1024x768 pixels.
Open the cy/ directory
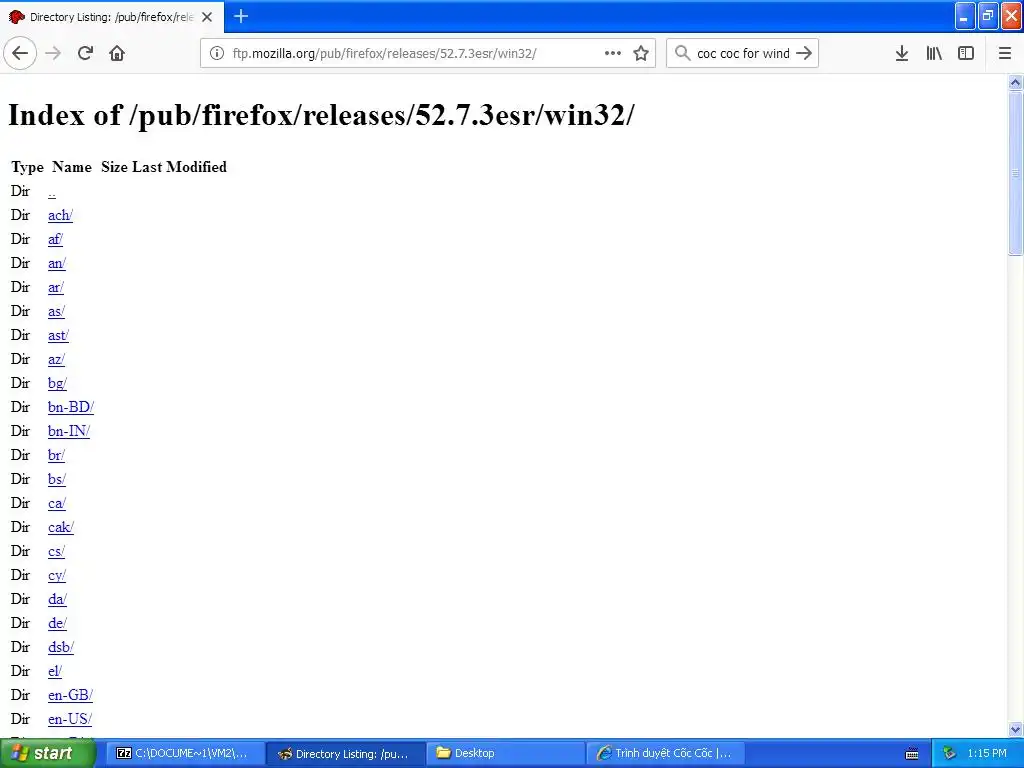coord(57,575)
